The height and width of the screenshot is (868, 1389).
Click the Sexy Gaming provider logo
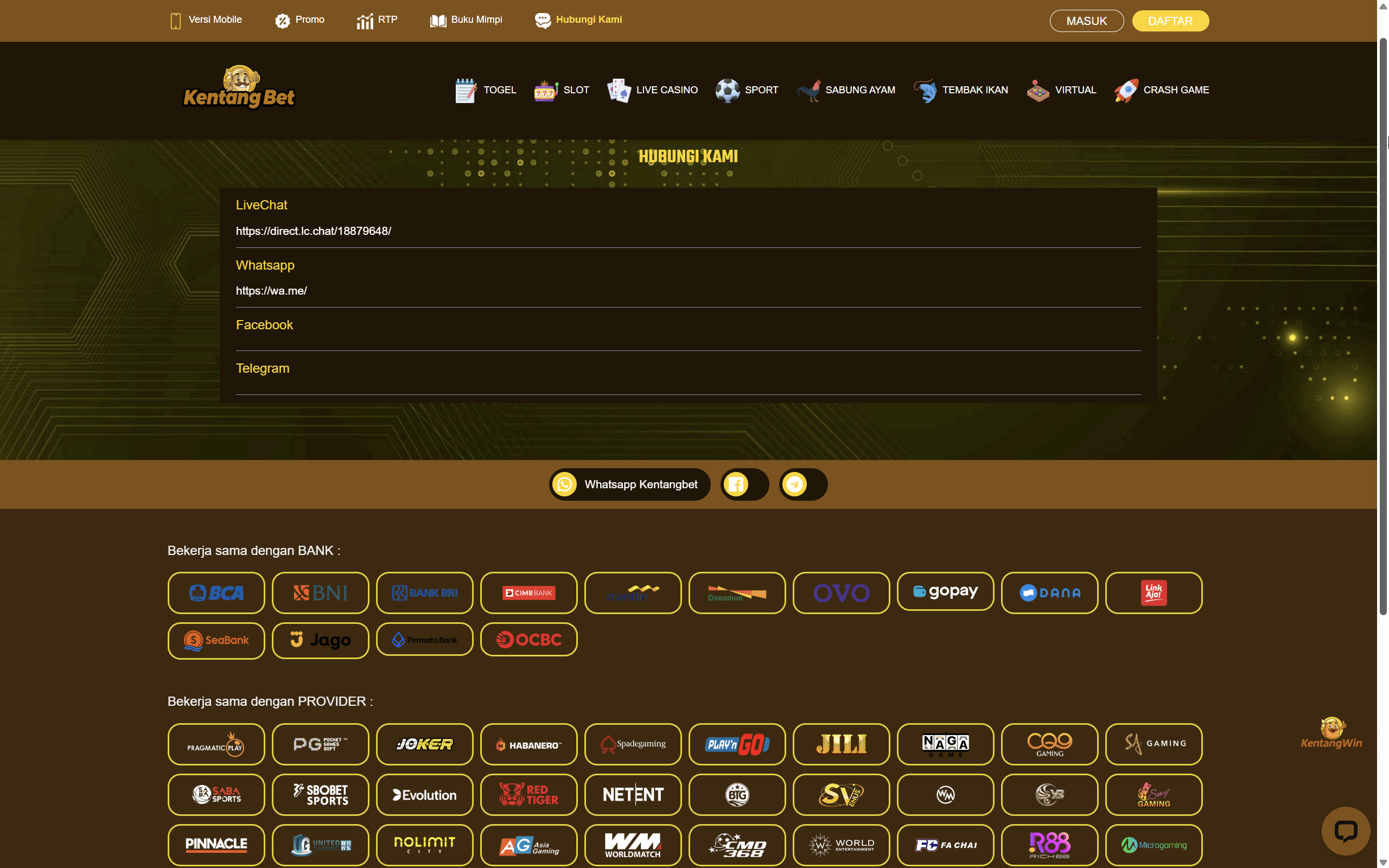1154,795
